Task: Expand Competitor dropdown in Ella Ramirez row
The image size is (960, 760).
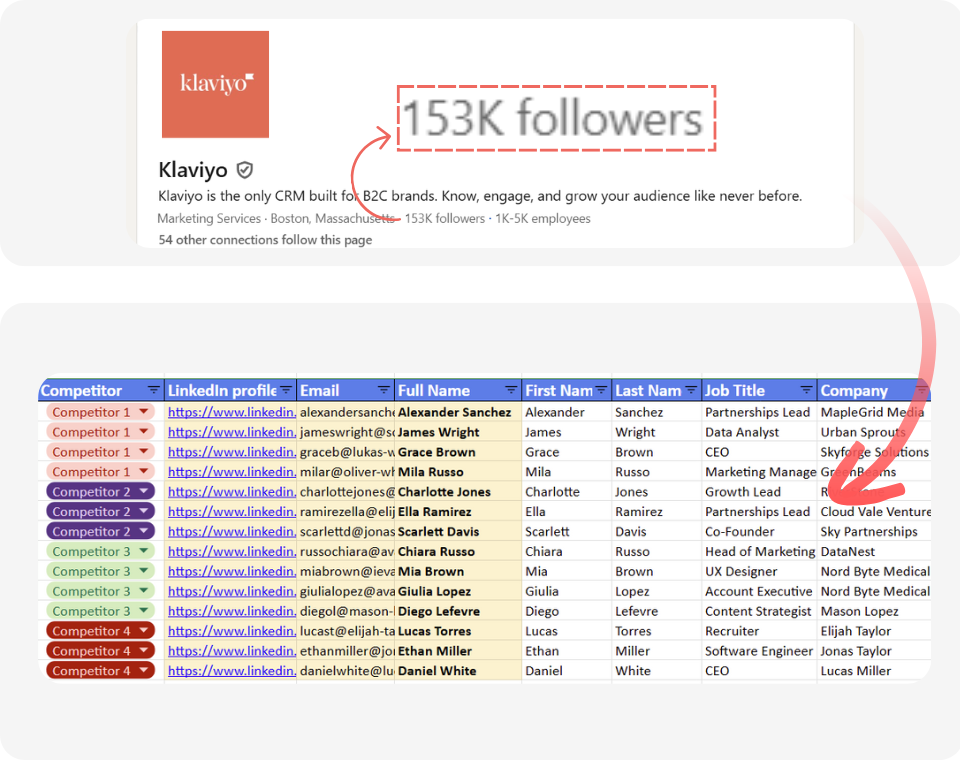Action: pos(143,511)
